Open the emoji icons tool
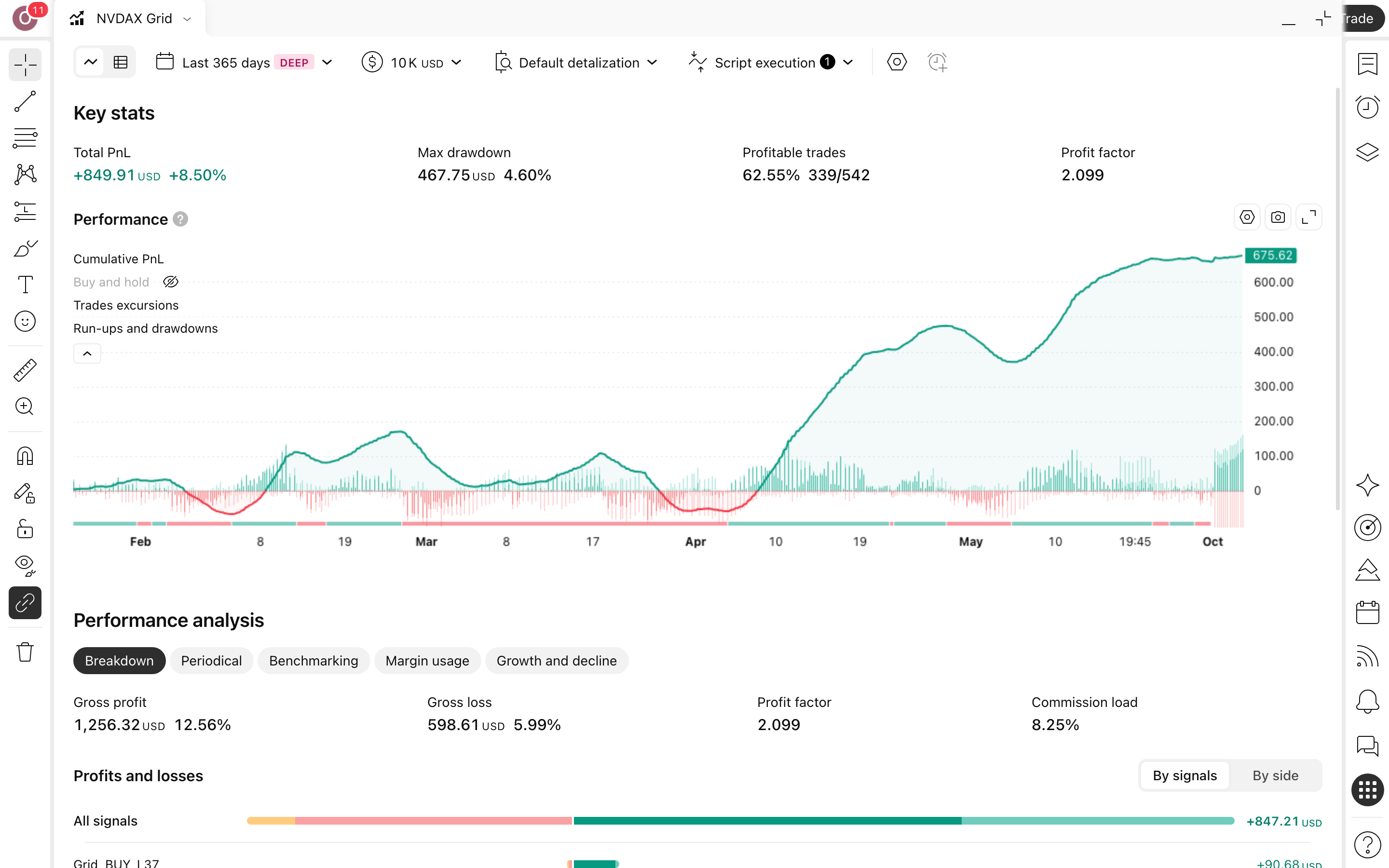The height and width of the screenshot is (868, 1389). [25, 322]
